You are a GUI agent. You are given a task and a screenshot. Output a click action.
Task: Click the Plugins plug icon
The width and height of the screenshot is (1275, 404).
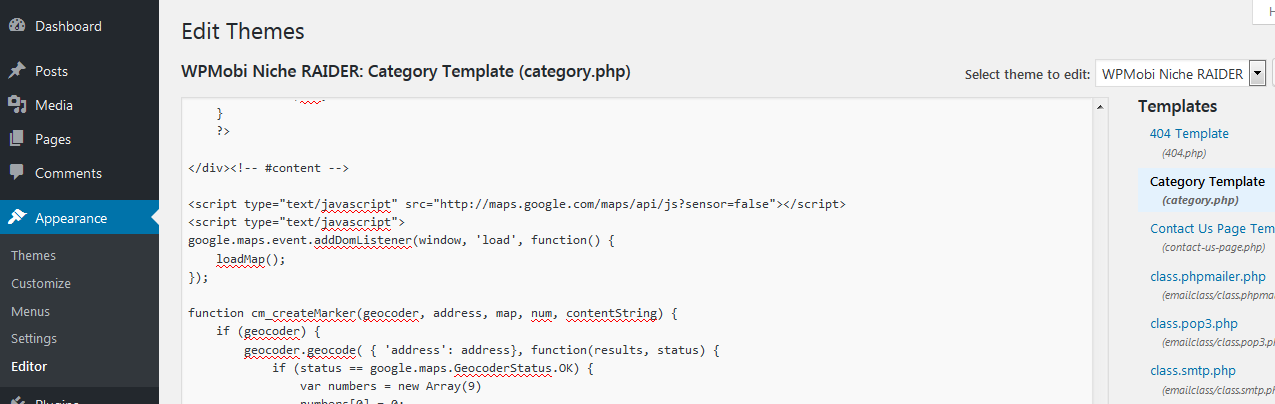16,400
